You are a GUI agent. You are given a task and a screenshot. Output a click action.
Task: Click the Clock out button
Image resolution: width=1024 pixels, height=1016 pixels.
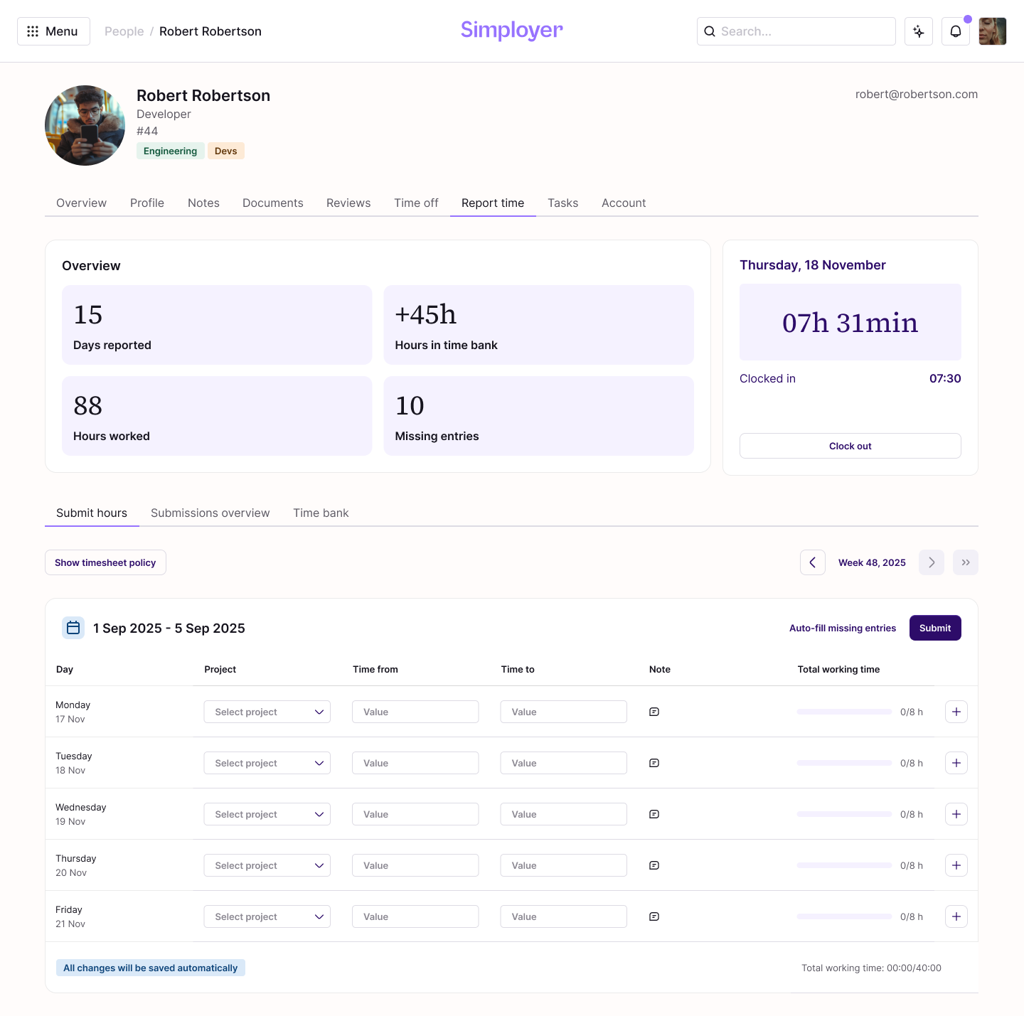(850, 446)
